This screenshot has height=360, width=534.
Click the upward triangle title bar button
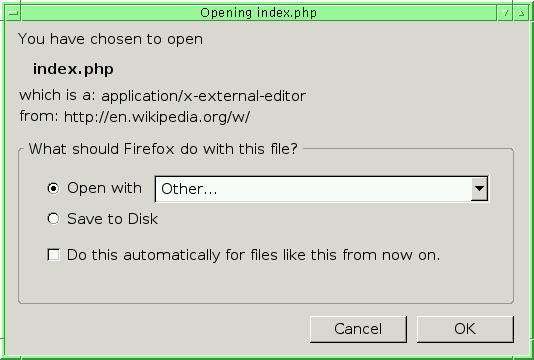click(x=521, y=13)
